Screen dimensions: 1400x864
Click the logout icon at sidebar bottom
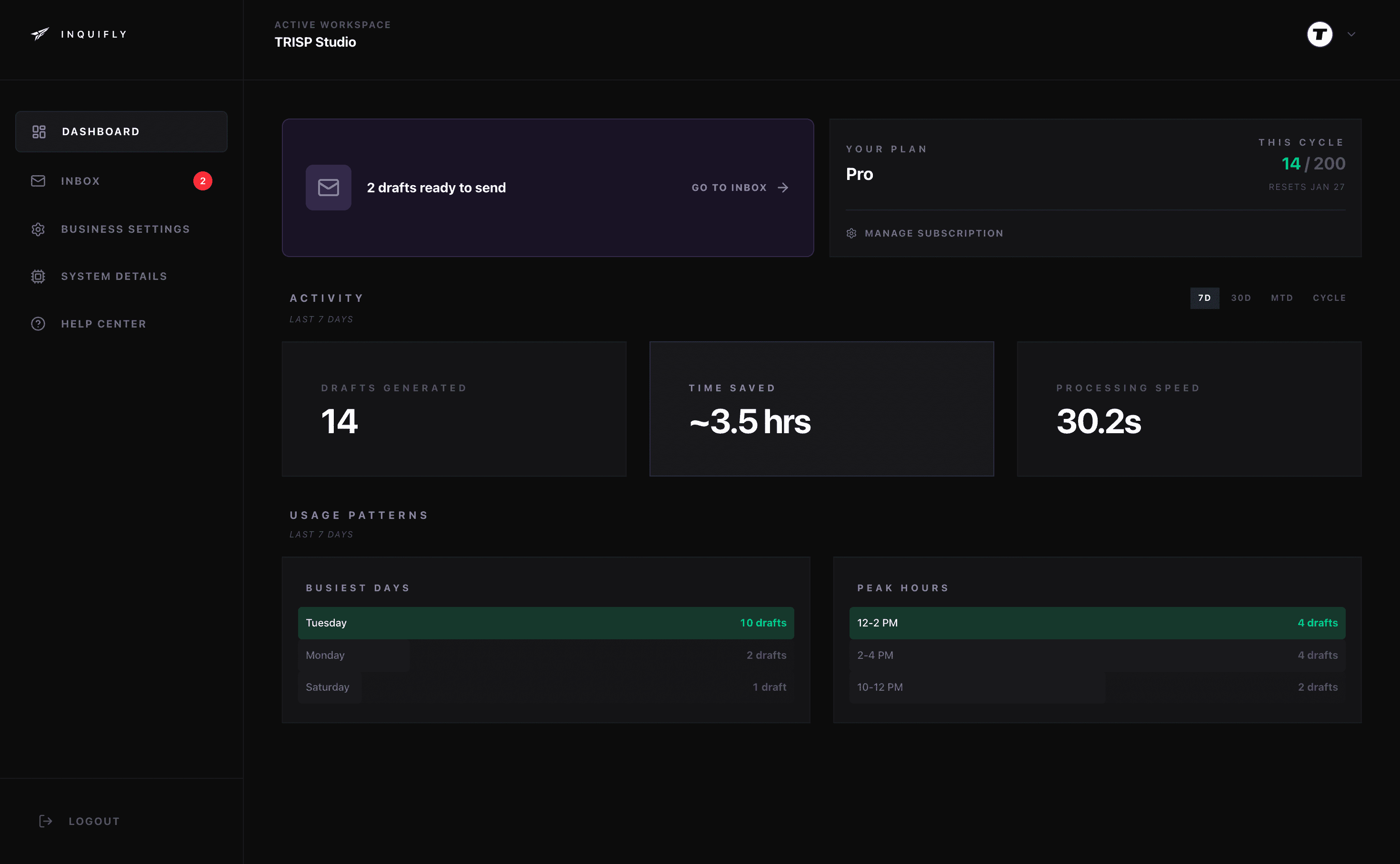tap(45, 821)
